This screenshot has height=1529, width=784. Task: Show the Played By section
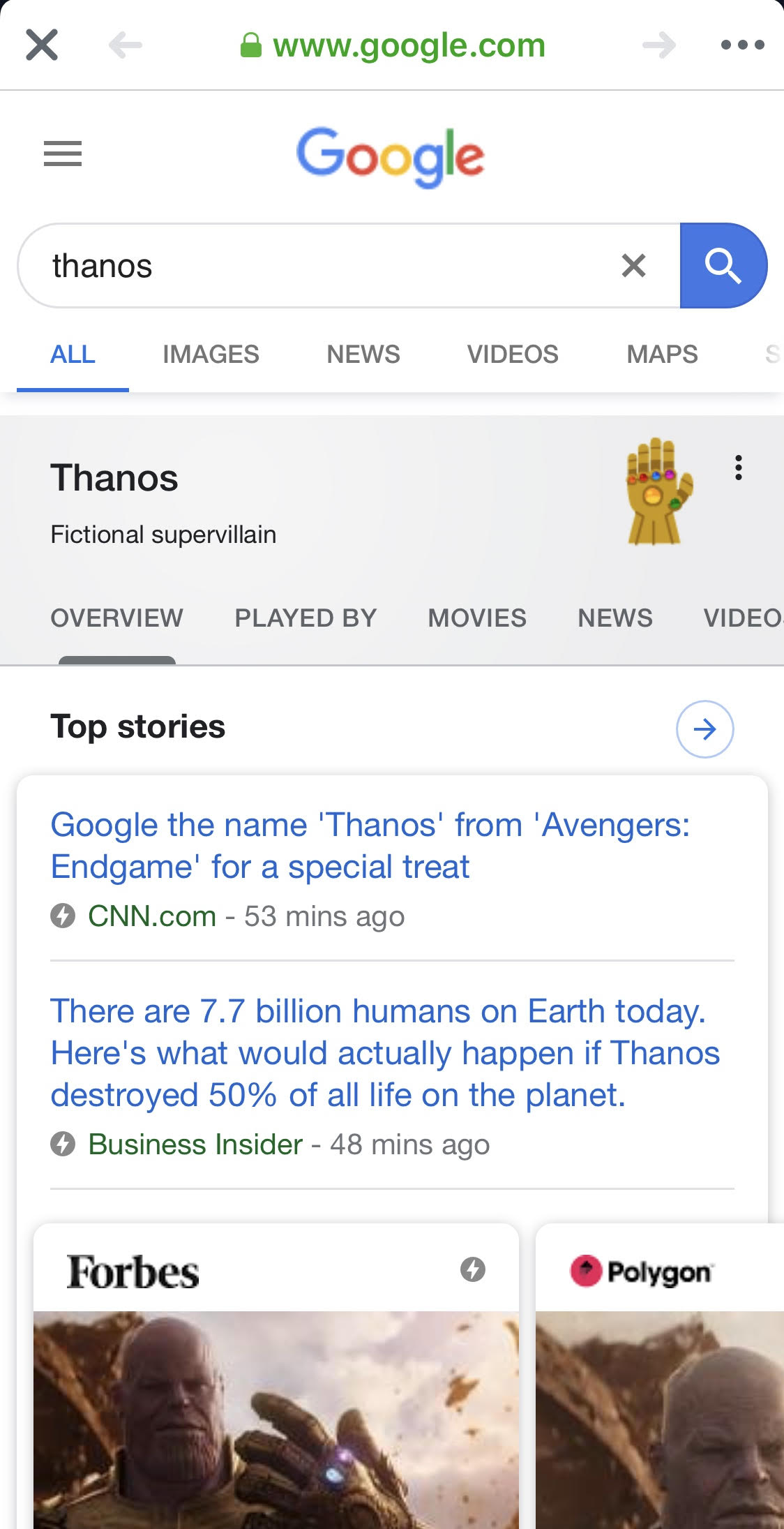[x=306, y=618]
